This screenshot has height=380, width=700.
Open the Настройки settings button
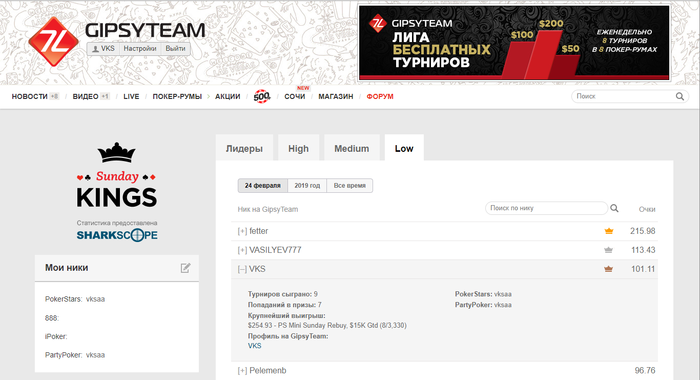(140, 49)
